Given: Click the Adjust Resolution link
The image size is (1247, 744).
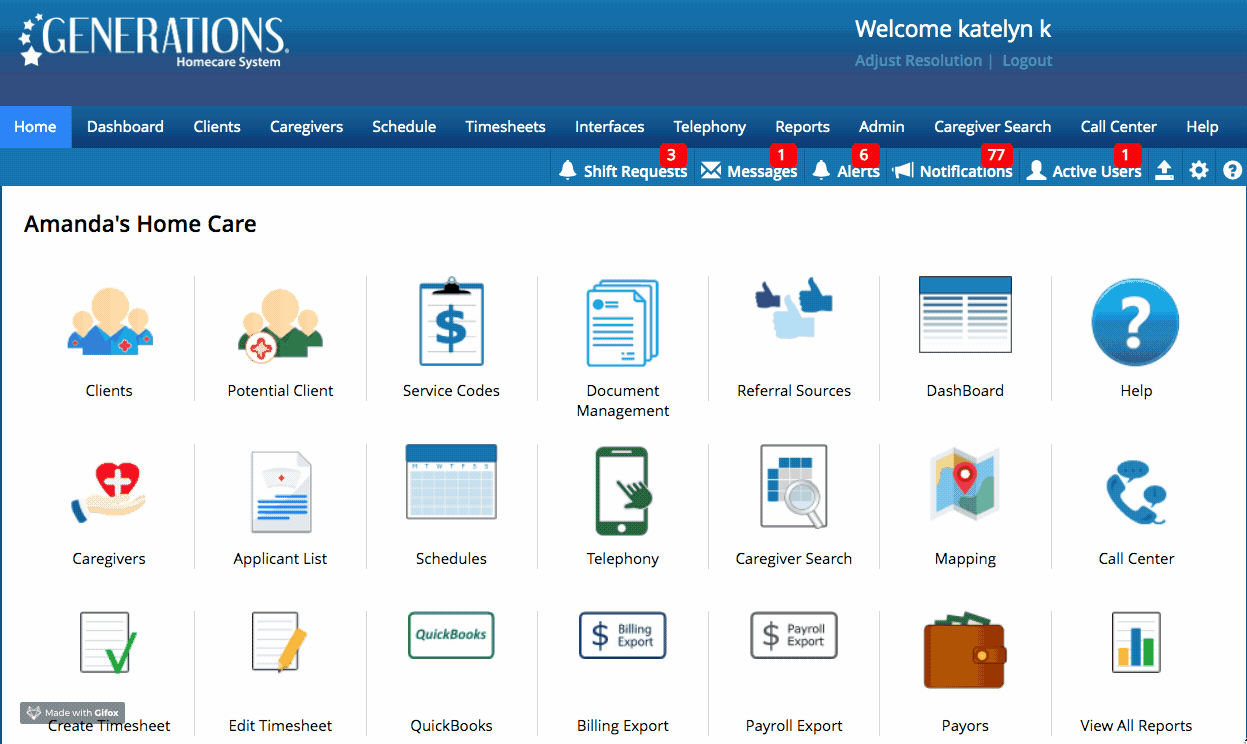Looking at the screenshot, I should (918, 61).
